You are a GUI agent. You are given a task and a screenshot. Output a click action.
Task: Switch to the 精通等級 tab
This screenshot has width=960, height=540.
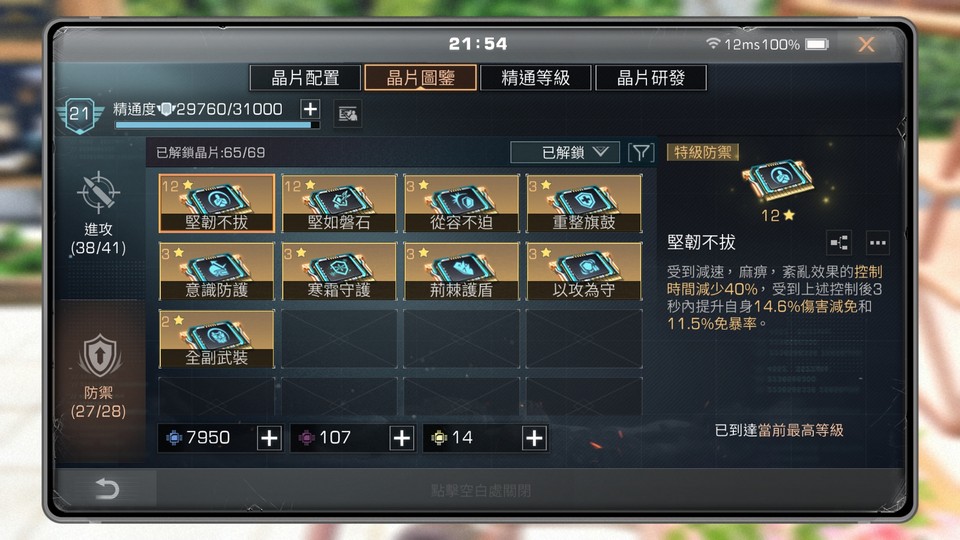point(536,78)
